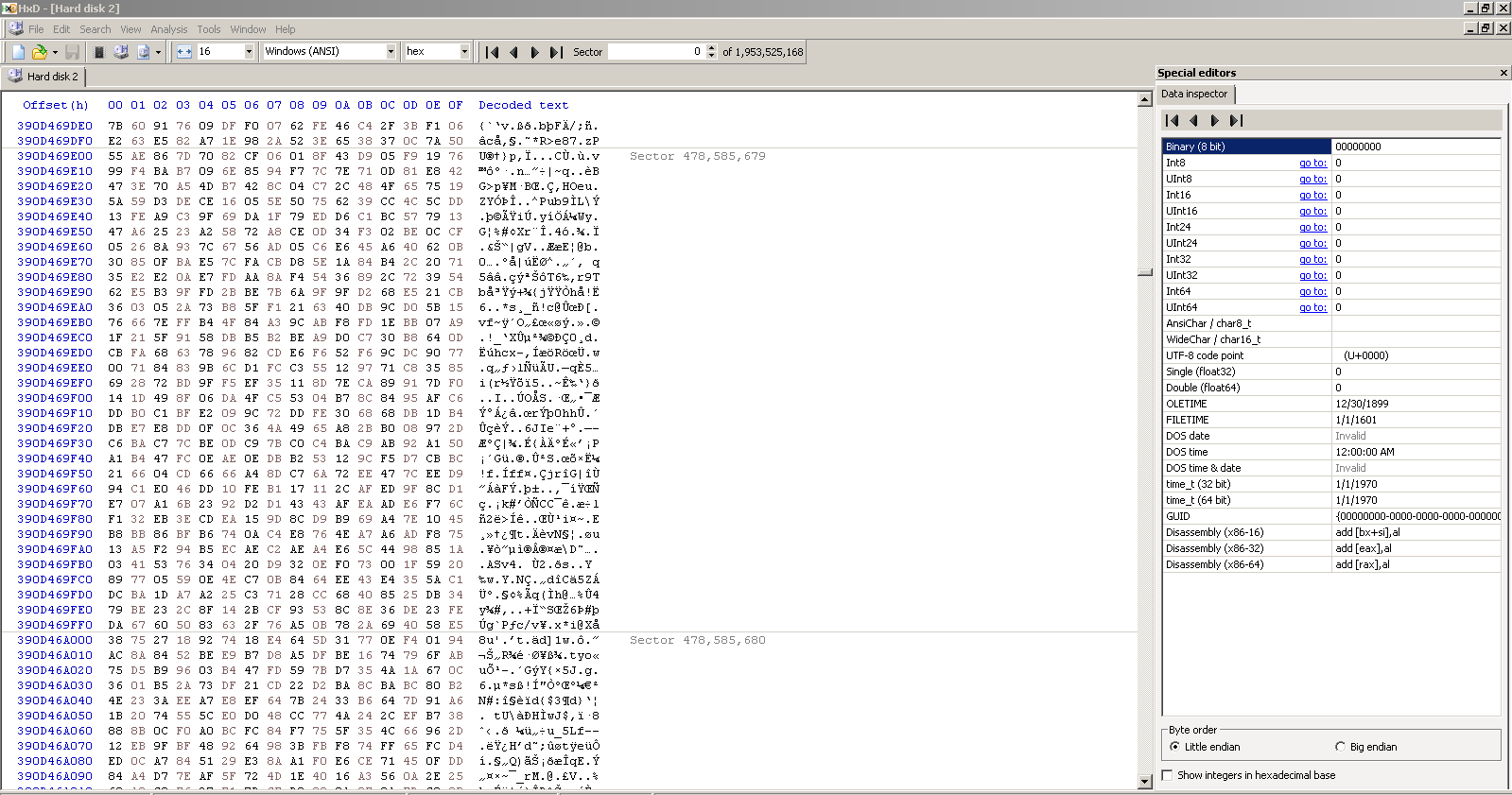
Task: Click the Open file folder icon
Action: [40, 52]
